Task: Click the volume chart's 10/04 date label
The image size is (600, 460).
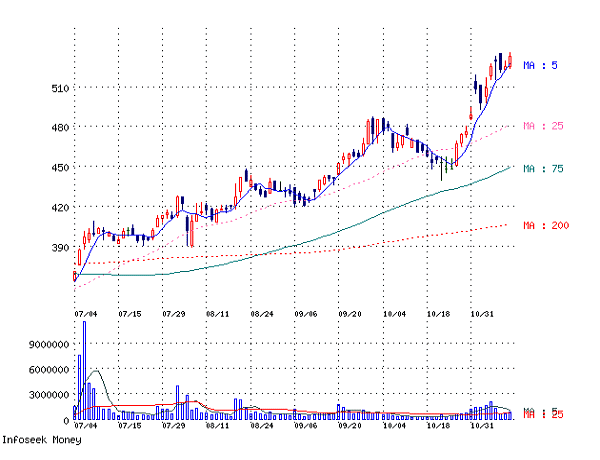Action: coord(394,426)
